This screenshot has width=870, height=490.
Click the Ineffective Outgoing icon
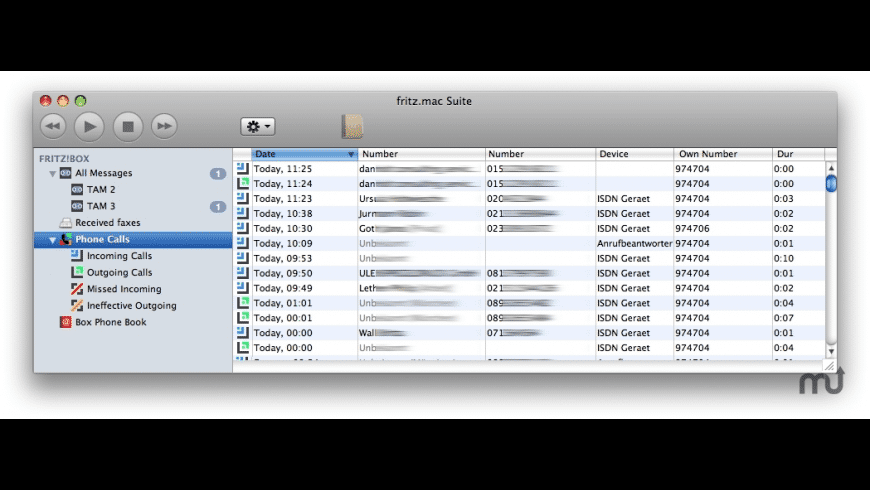[x=77, y=306]
